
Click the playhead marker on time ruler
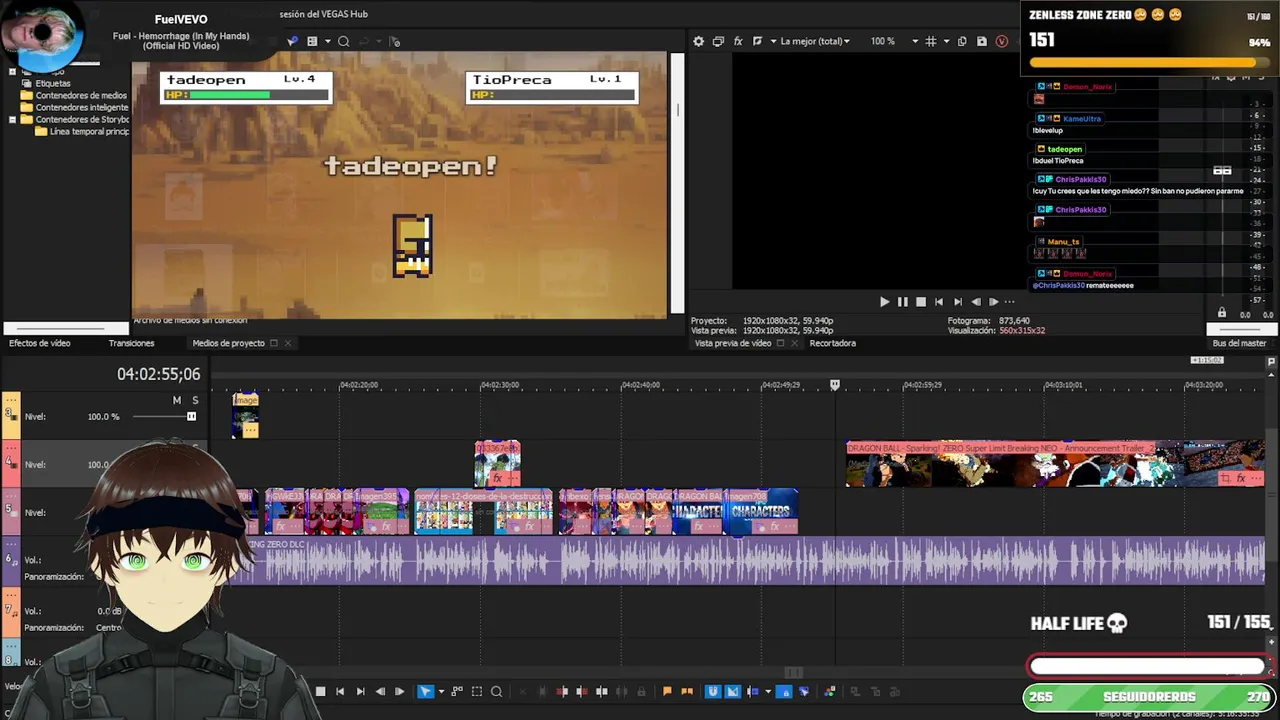(835, 385)
